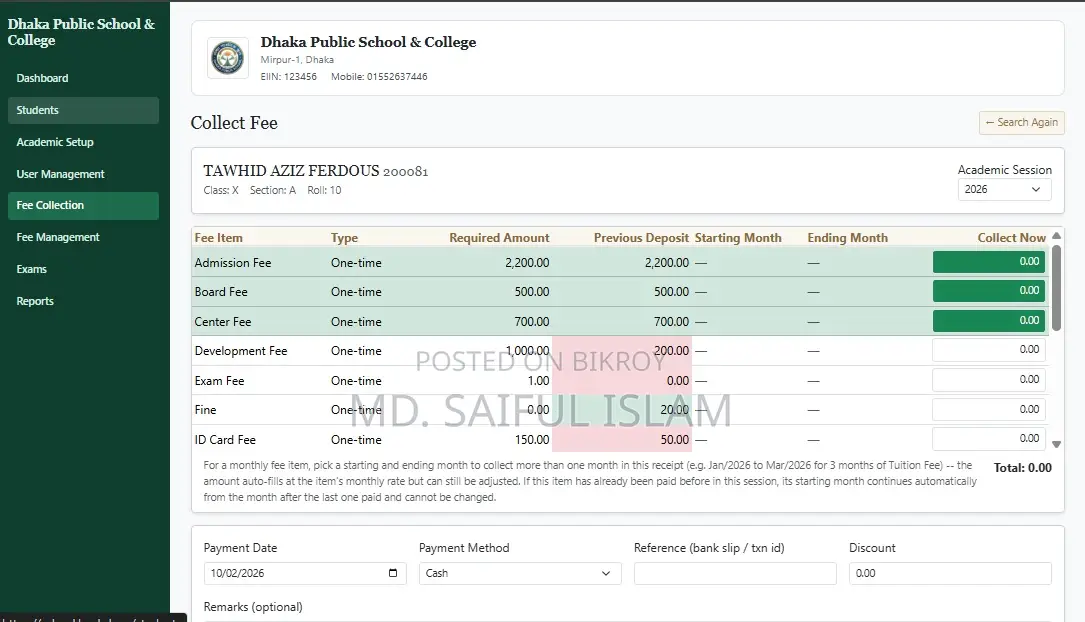Select User Management in sidebar

click(83, 174)
